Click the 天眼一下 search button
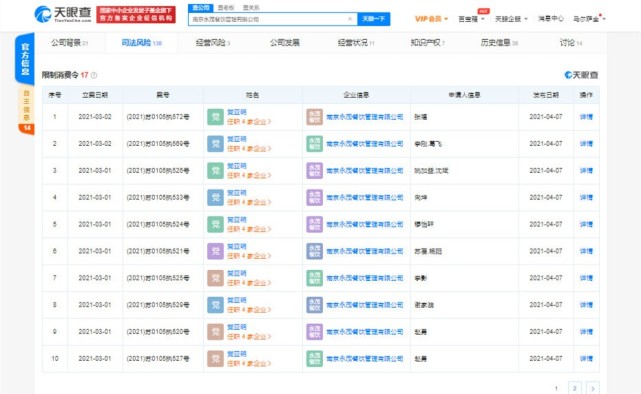The image size is (641, 394). (374, 19)
